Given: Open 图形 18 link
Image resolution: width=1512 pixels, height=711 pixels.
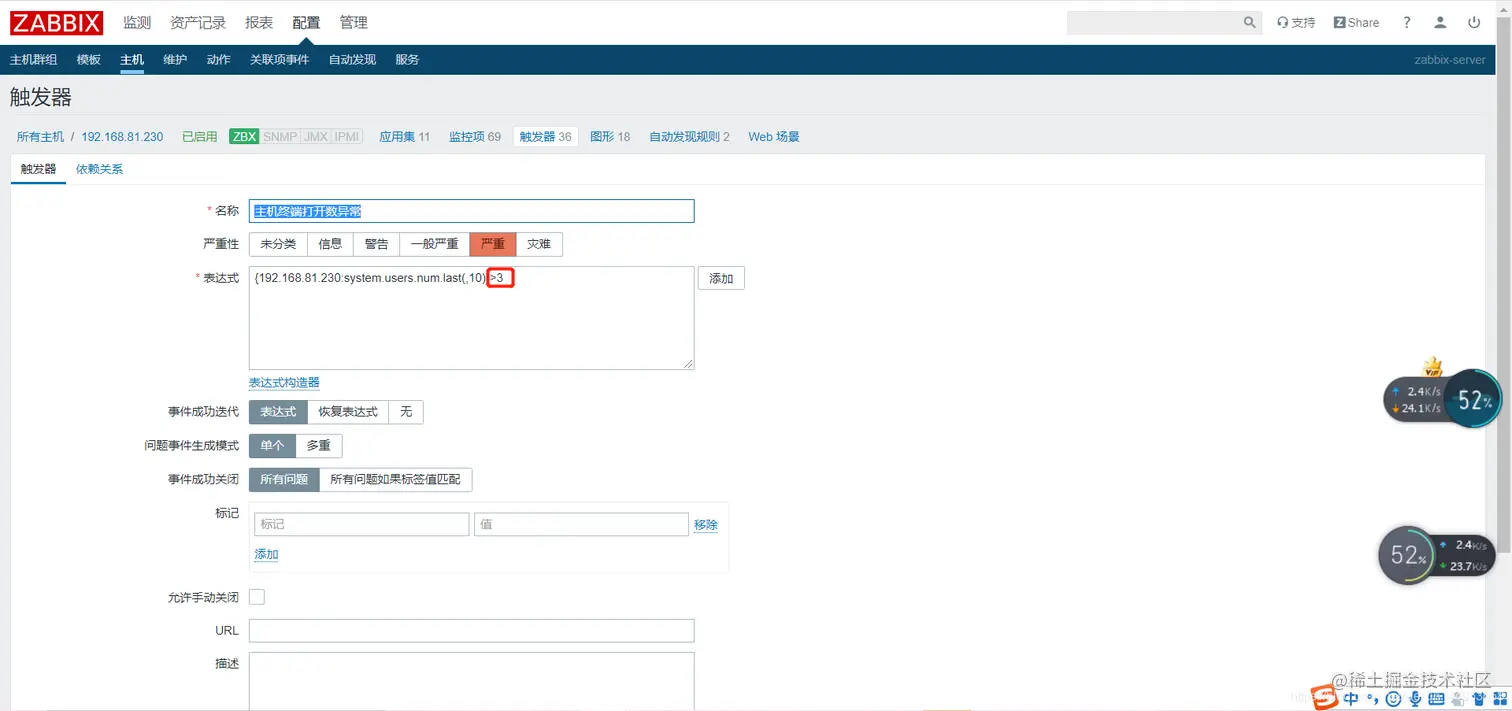Looking at the screenshot, I should click(x=610, y=137).
